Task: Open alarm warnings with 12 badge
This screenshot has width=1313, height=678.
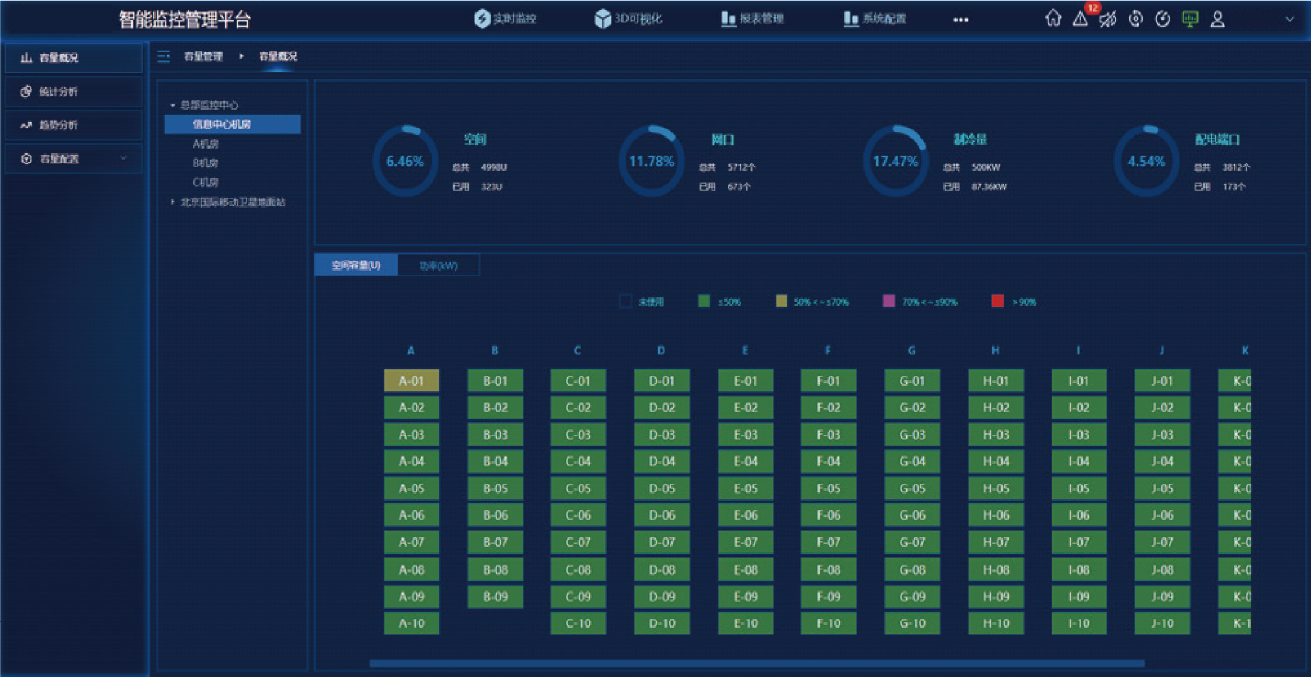Action: coord(1081,18)
